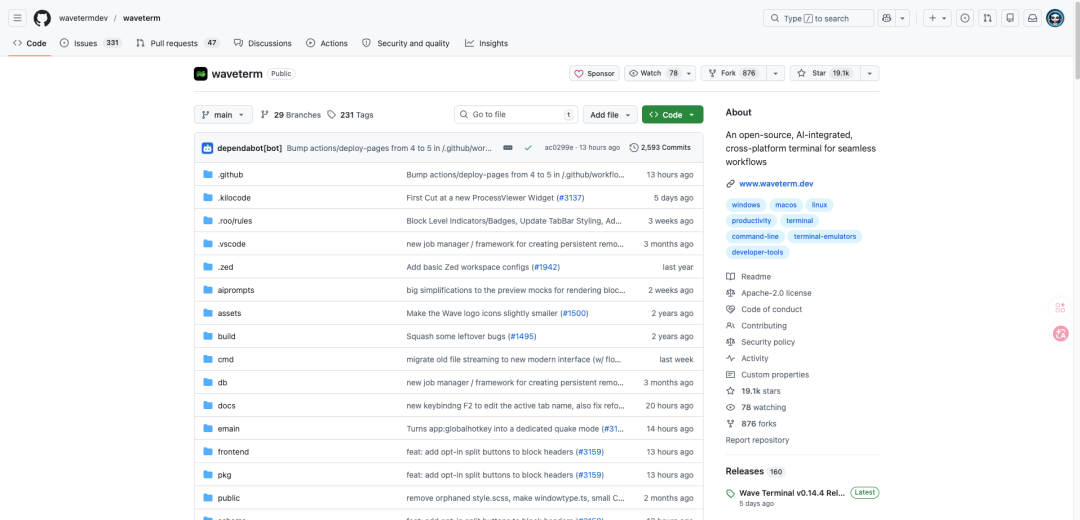
Task: Open the Fork options dropdown arrow
Action: pos(776,73)
